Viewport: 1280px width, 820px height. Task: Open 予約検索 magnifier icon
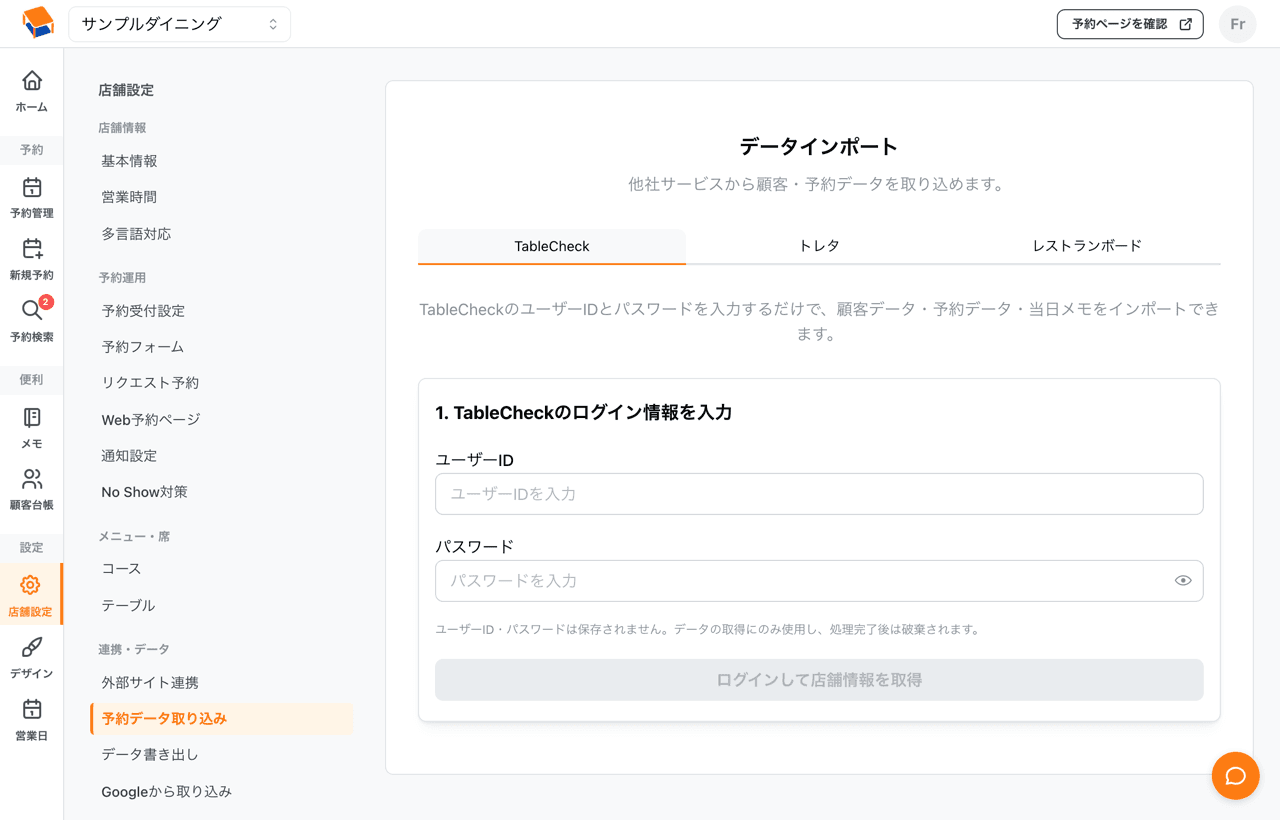tap(32, 311)
